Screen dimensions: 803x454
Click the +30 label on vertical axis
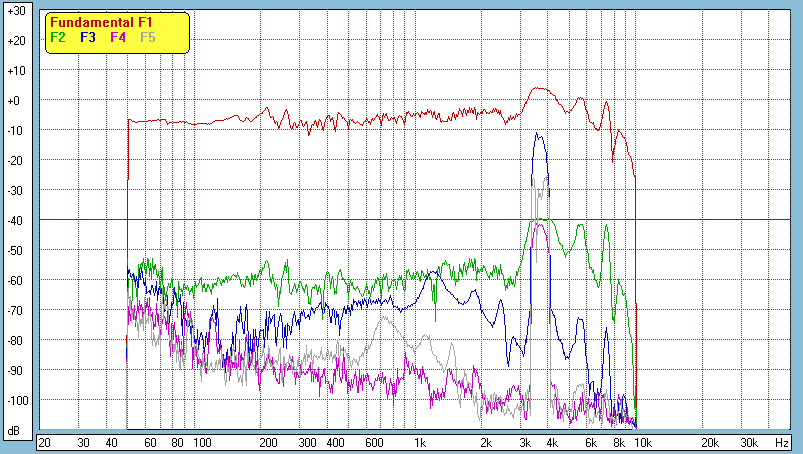coord(15,11)
